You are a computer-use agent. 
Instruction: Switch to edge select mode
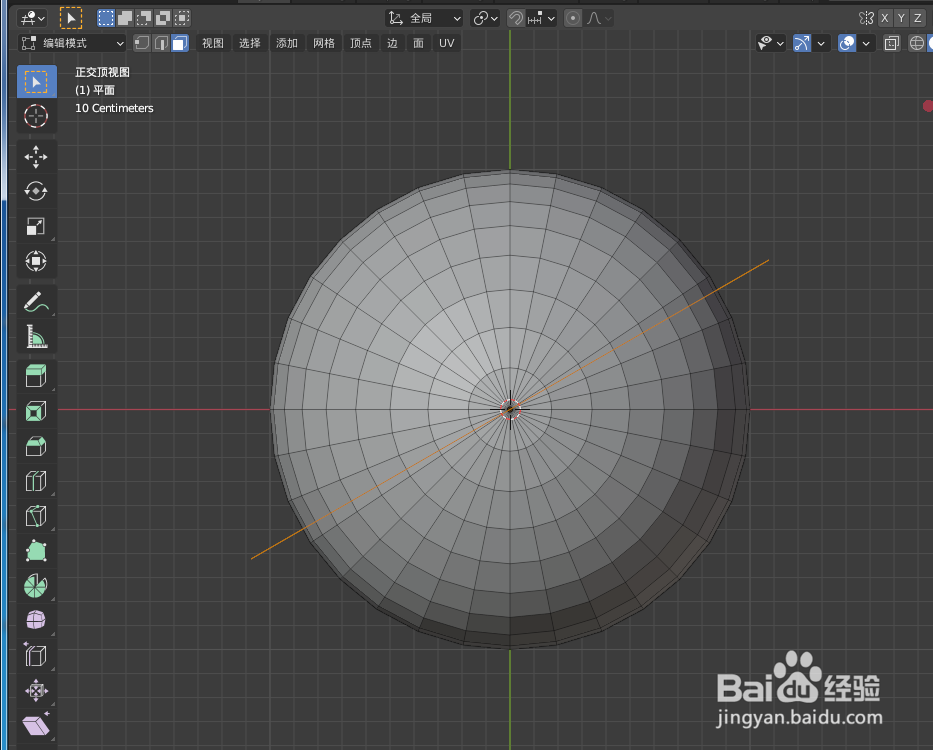click(162, 43)
